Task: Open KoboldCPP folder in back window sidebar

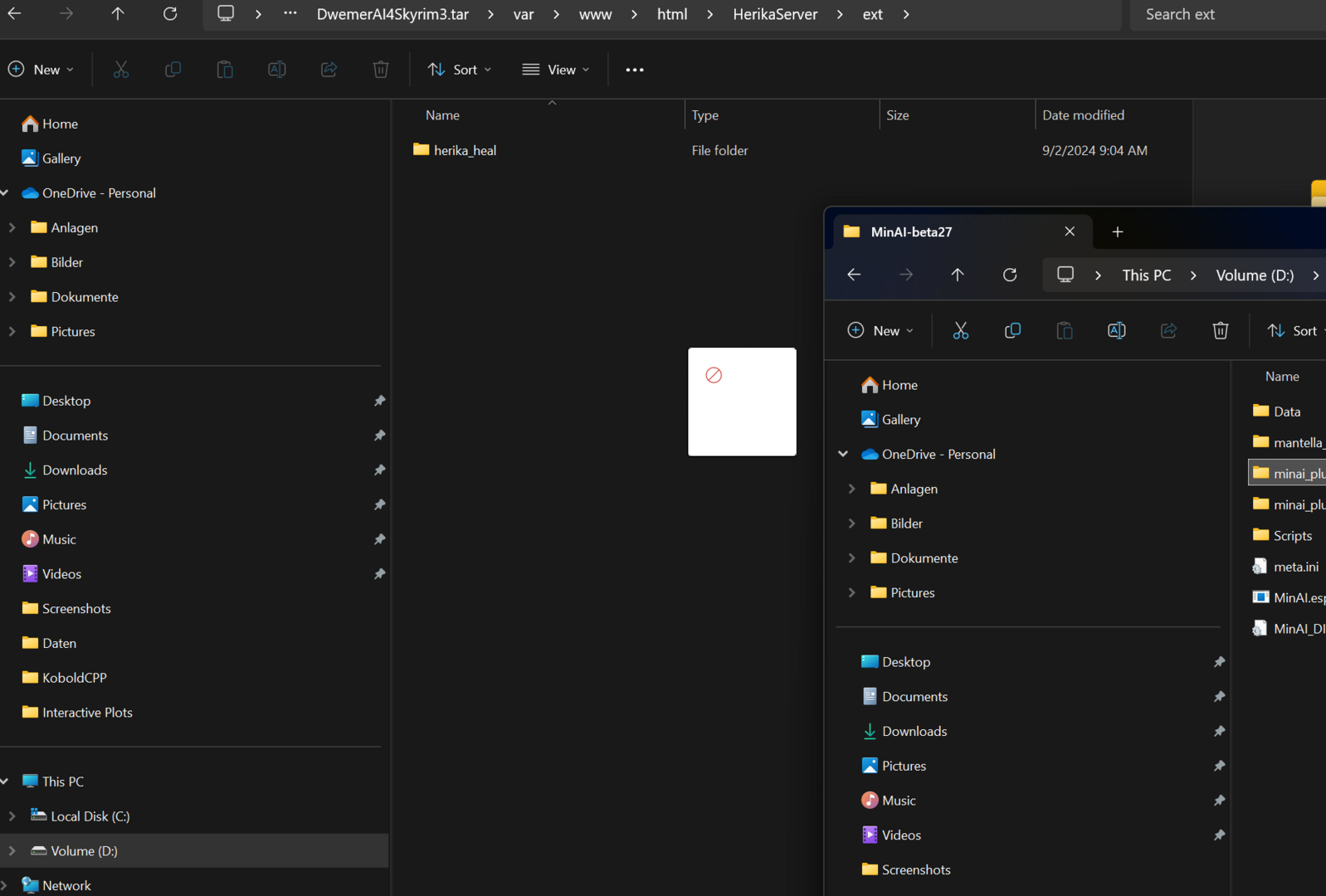Action: click(65, 678)
